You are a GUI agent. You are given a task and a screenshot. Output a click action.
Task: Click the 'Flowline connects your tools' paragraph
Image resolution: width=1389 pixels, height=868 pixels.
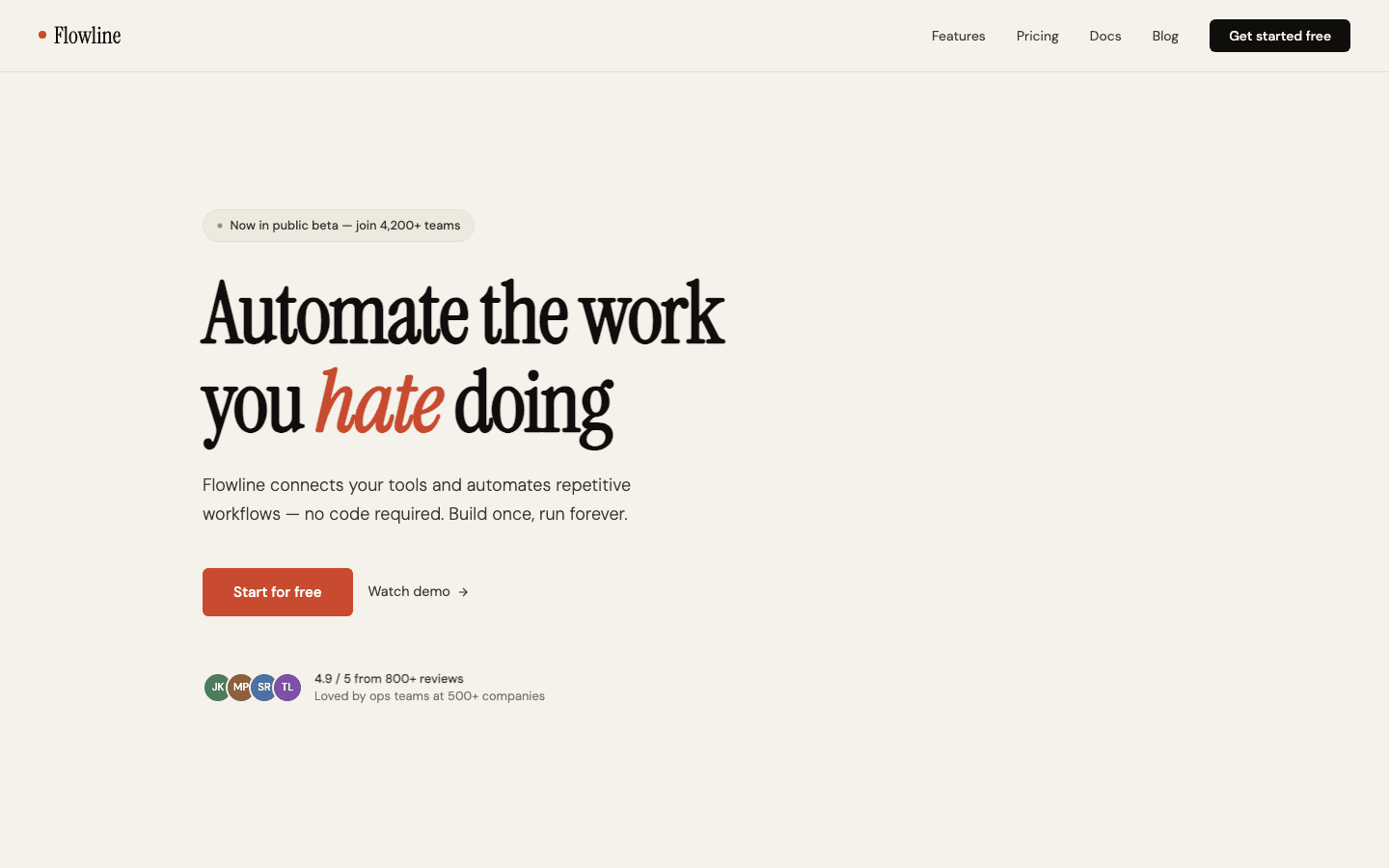[x=417, y=500]
